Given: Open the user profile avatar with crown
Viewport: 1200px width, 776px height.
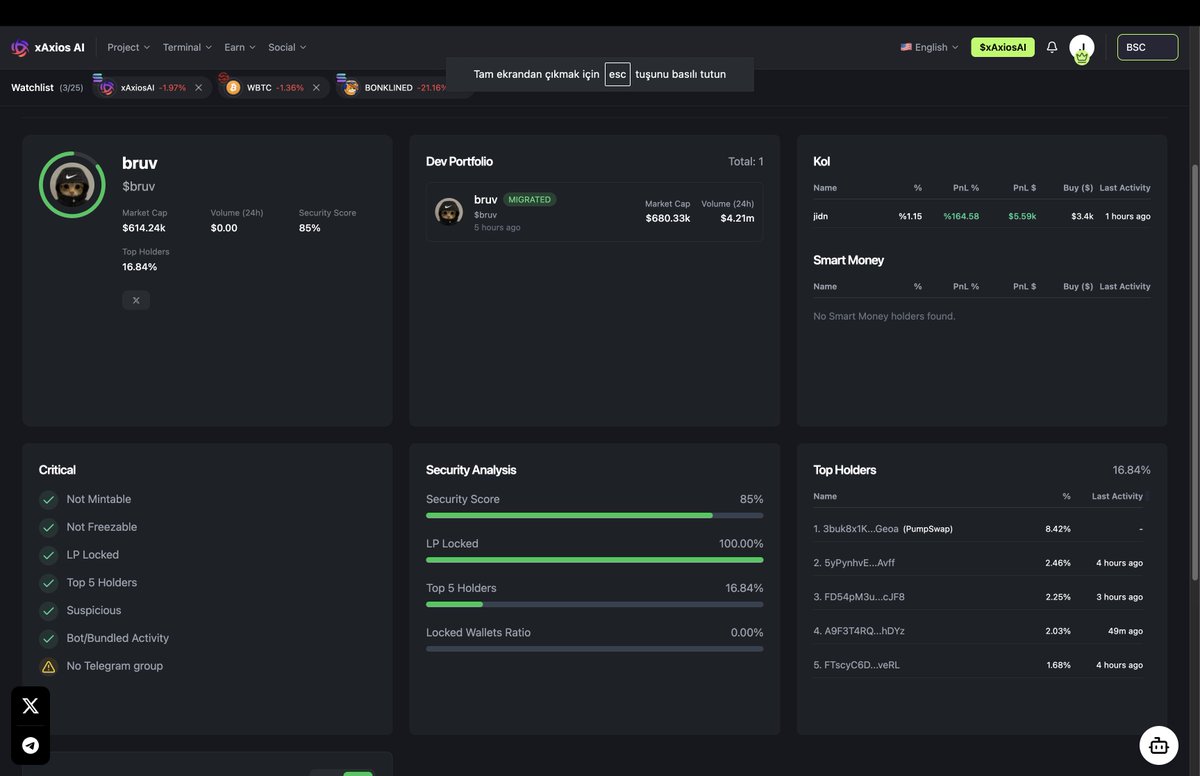Looking at the screenshot, I should 1081,48.
